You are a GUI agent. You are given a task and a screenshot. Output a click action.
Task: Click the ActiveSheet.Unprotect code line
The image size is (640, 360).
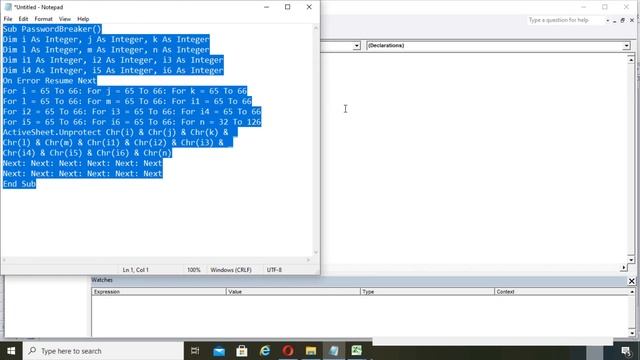click(120, 132)
